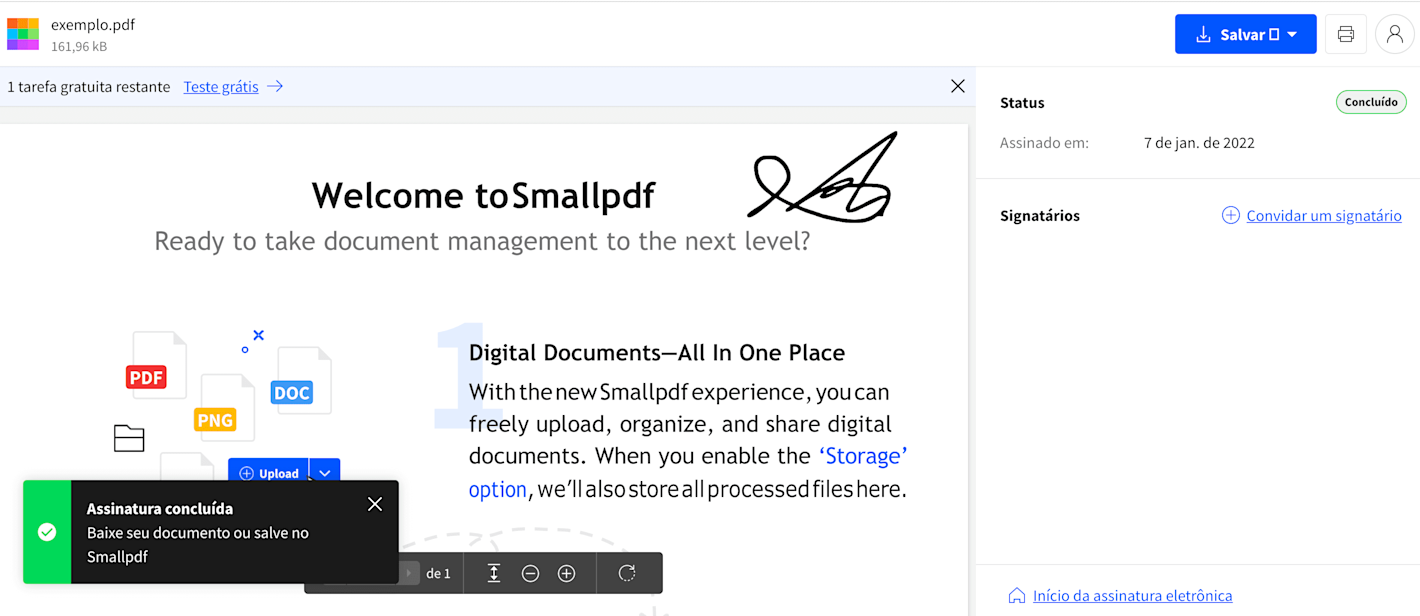
Task: Click the home icon at panel bottom
Action: [1017, 596]
